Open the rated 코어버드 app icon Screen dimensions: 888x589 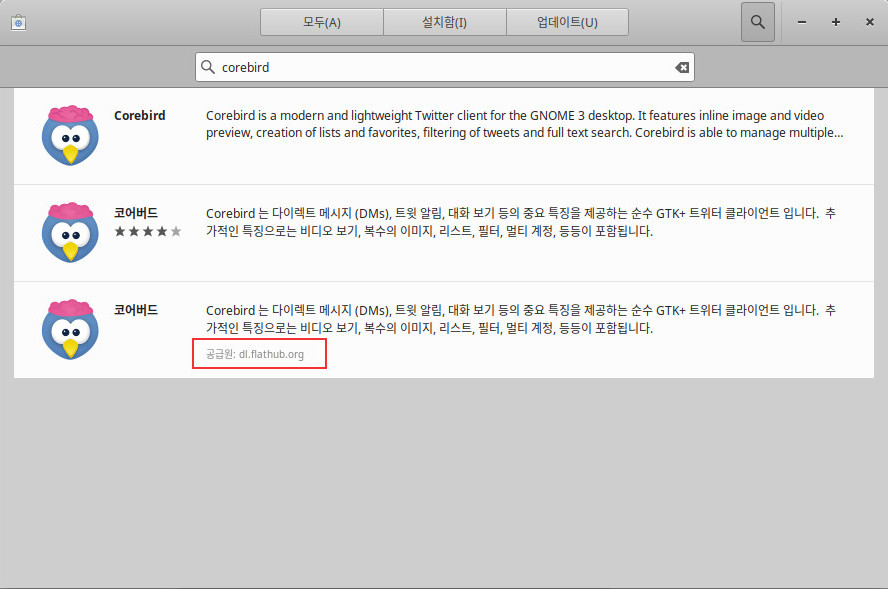point(70,232)
